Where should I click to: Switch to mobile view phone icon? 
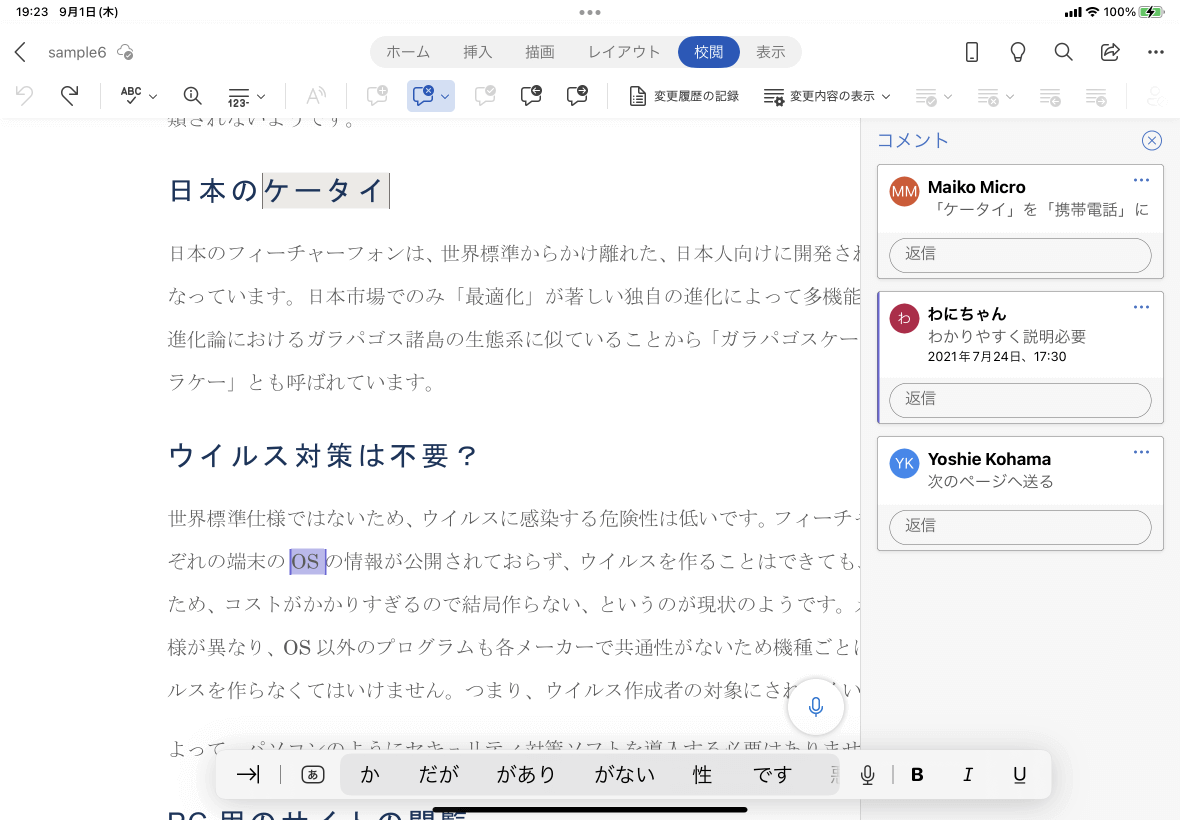[972, 52]
